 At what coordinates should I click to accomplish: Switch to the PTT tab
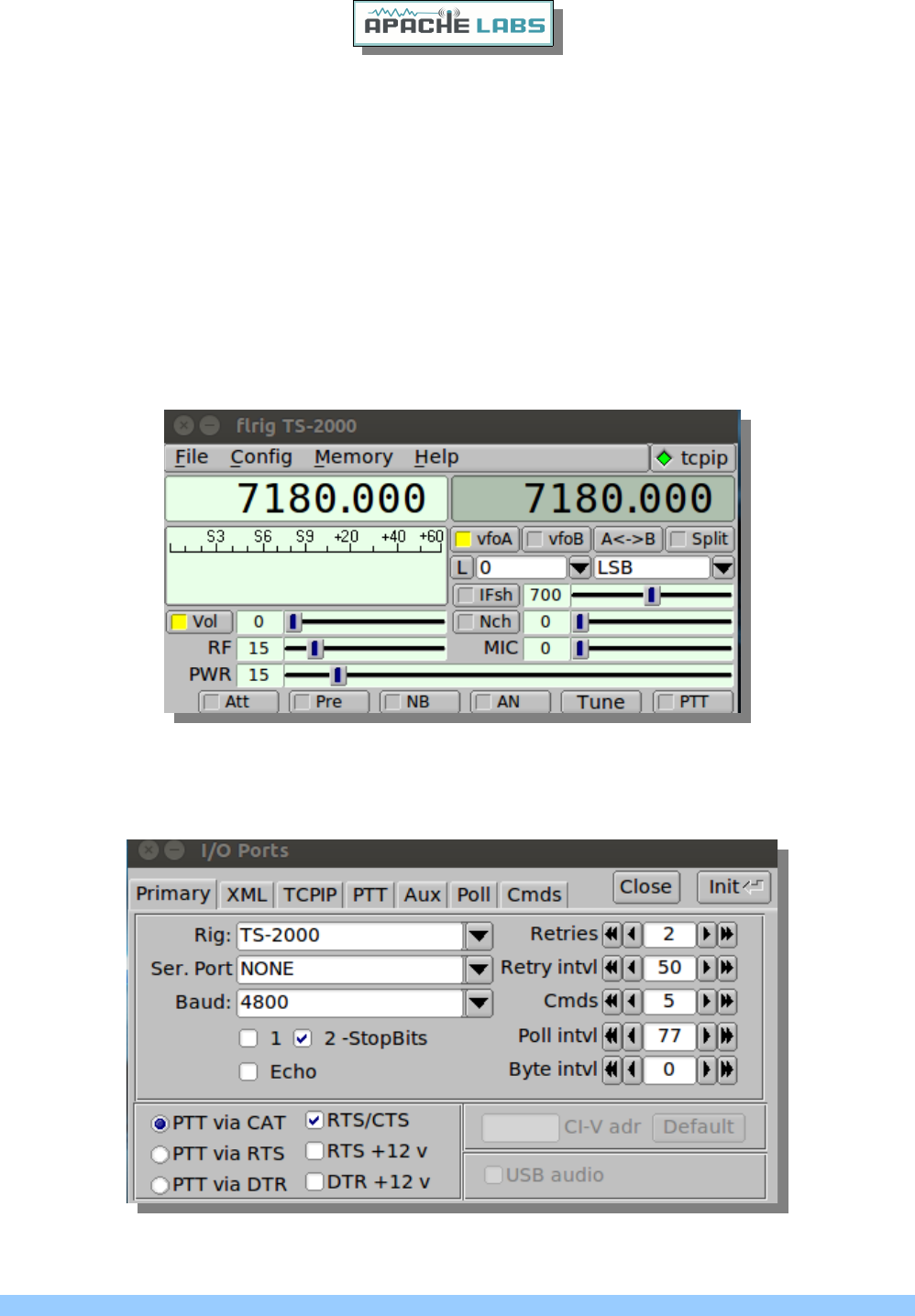[x=369, y=895]
